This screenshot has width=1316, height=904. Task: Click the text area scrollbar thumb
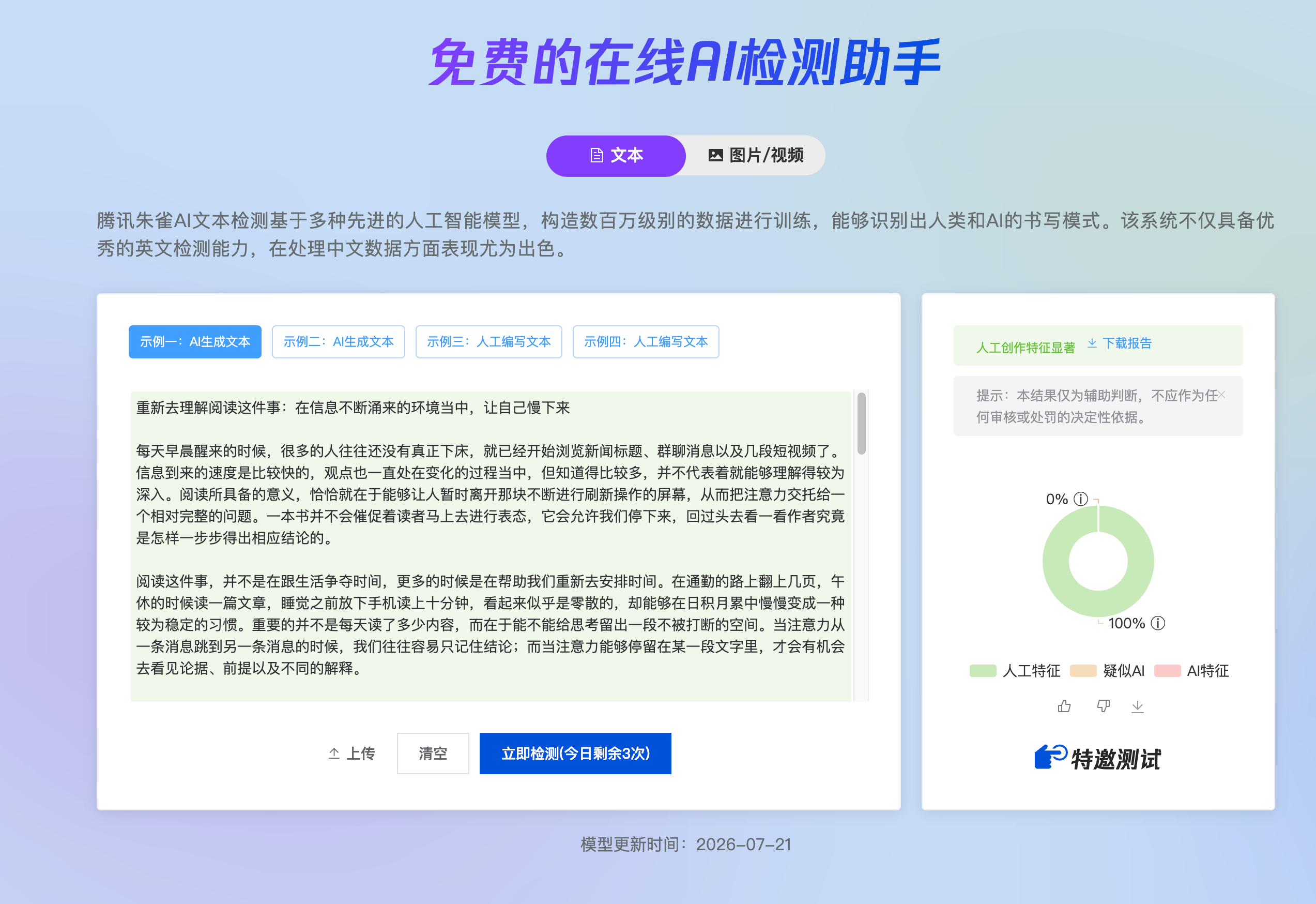coord(861,423)
